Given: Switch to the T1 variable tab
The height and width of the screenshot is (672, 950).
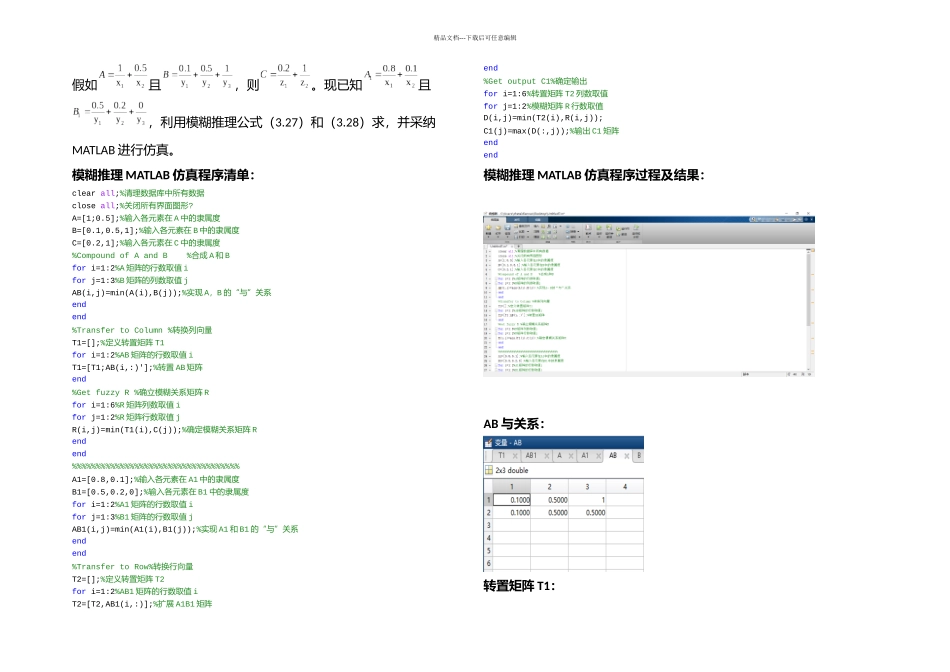Looking at the screenshot, I should coord(501,455).
